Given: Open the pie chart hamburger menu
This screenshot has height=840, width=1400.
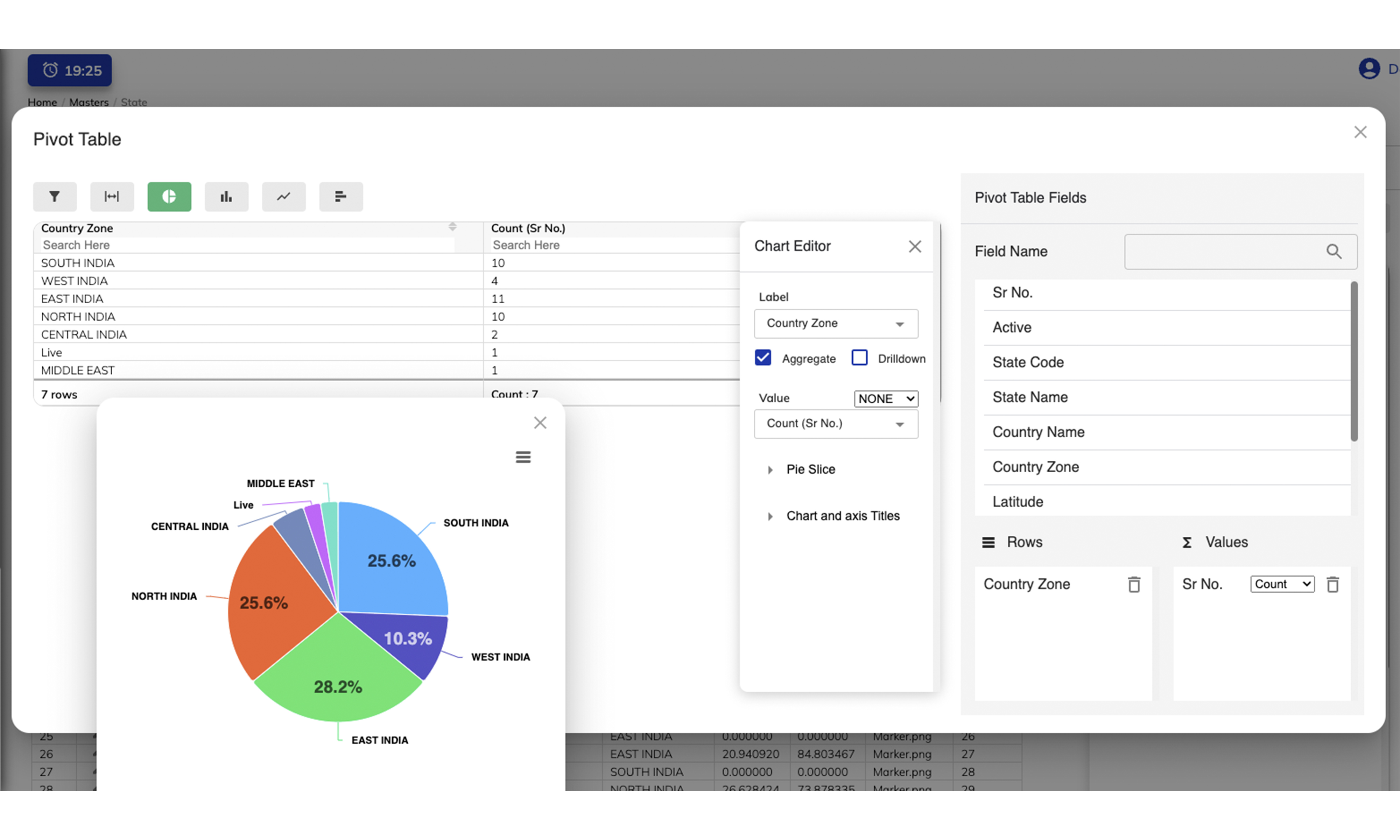Looking at the screenshot, I should (x=523, y=457).
